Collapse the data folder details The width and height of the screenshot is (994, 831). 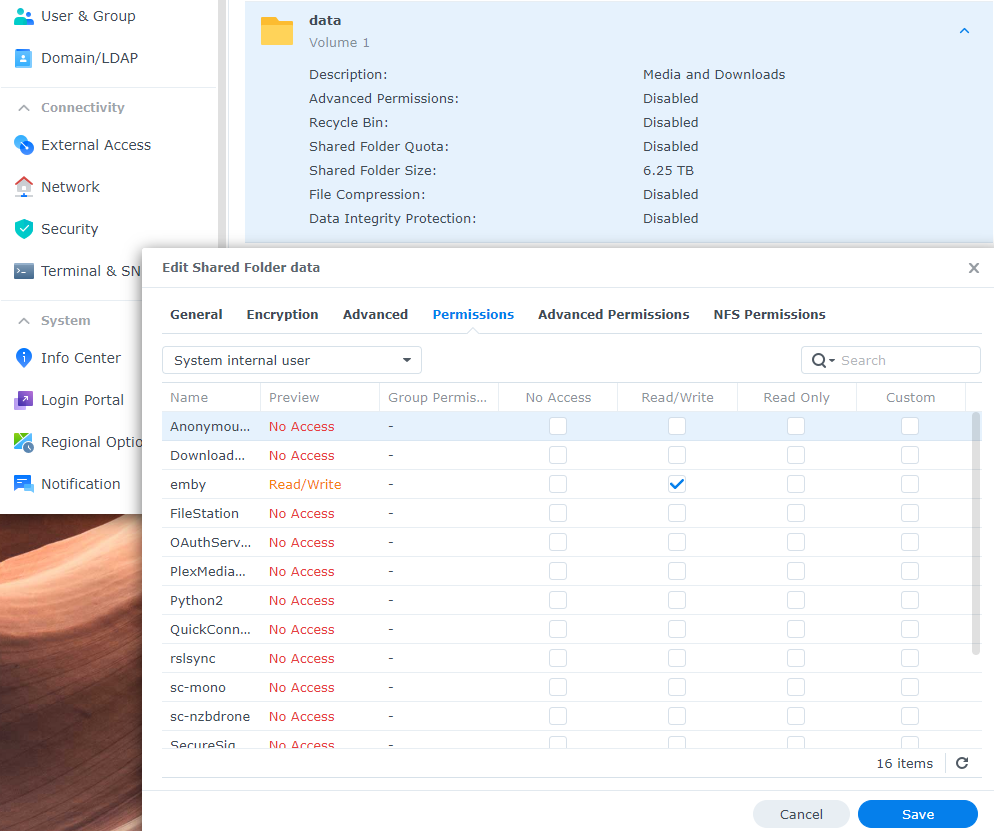point(964,31)
